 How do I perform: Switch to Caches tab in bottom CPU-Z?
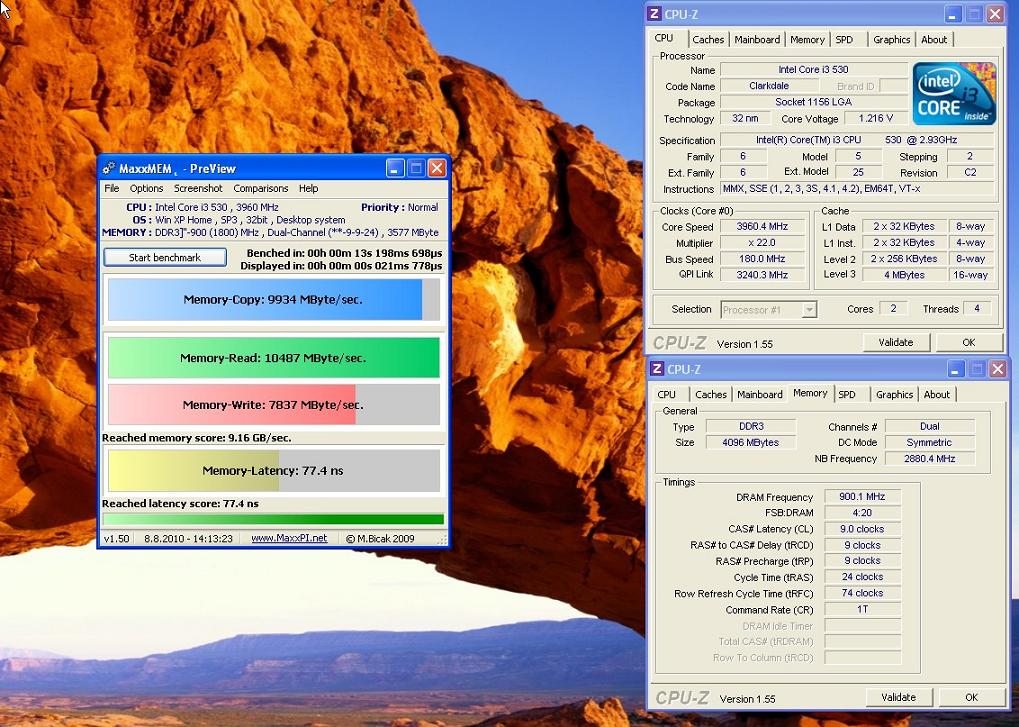coord(711,394)
